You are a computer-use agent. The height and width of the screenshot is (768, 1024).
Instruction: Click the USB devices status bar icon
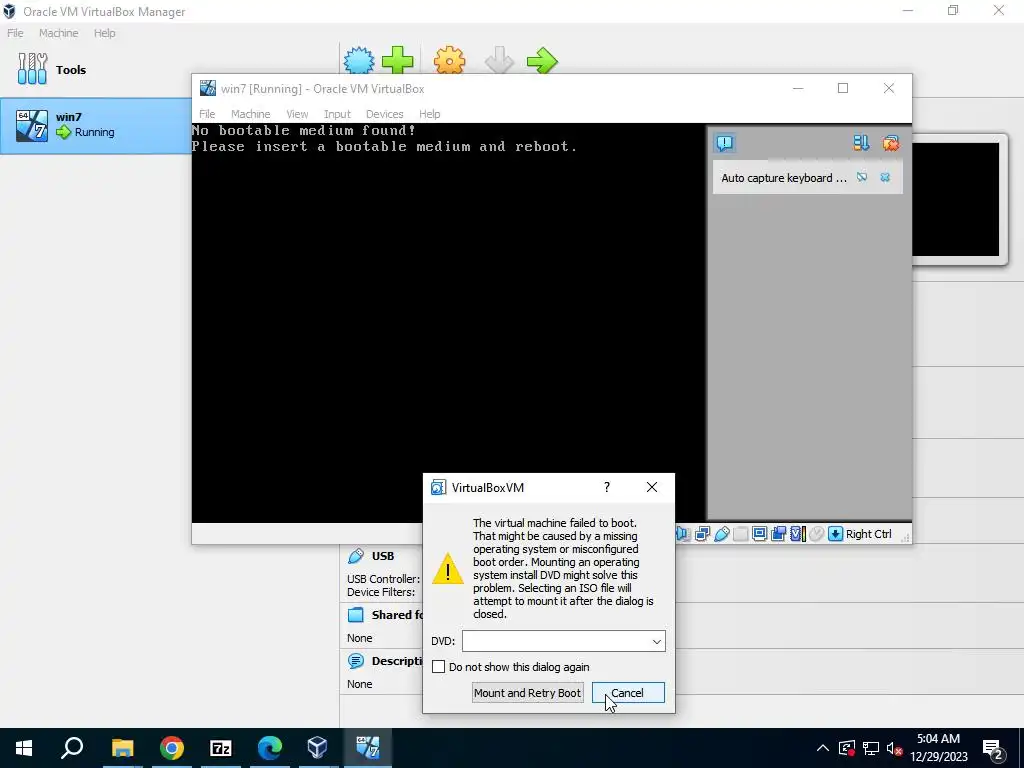click(x=722, y=534)
